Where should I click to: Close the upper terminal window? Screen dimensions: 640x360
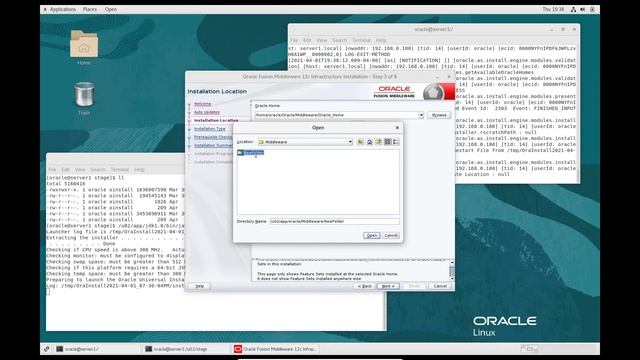tap(574, 29)
